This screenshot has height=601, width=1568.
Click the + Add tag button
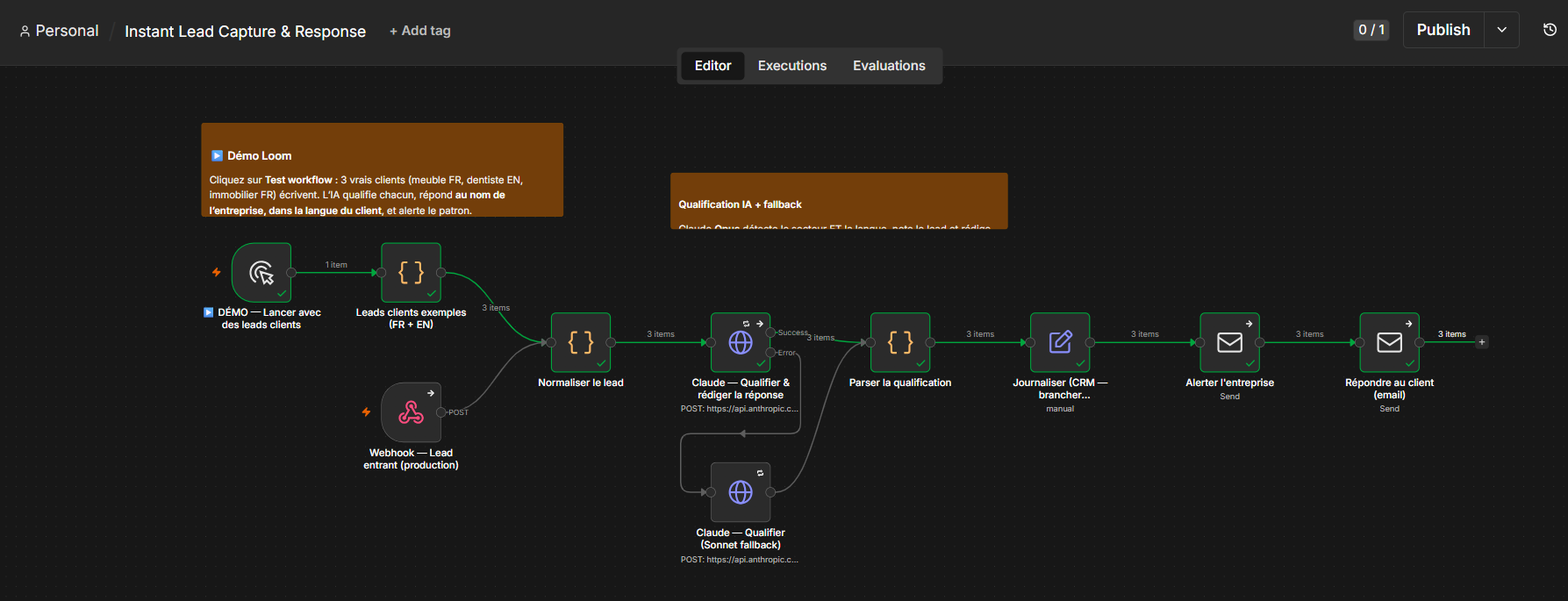point(420,31)
